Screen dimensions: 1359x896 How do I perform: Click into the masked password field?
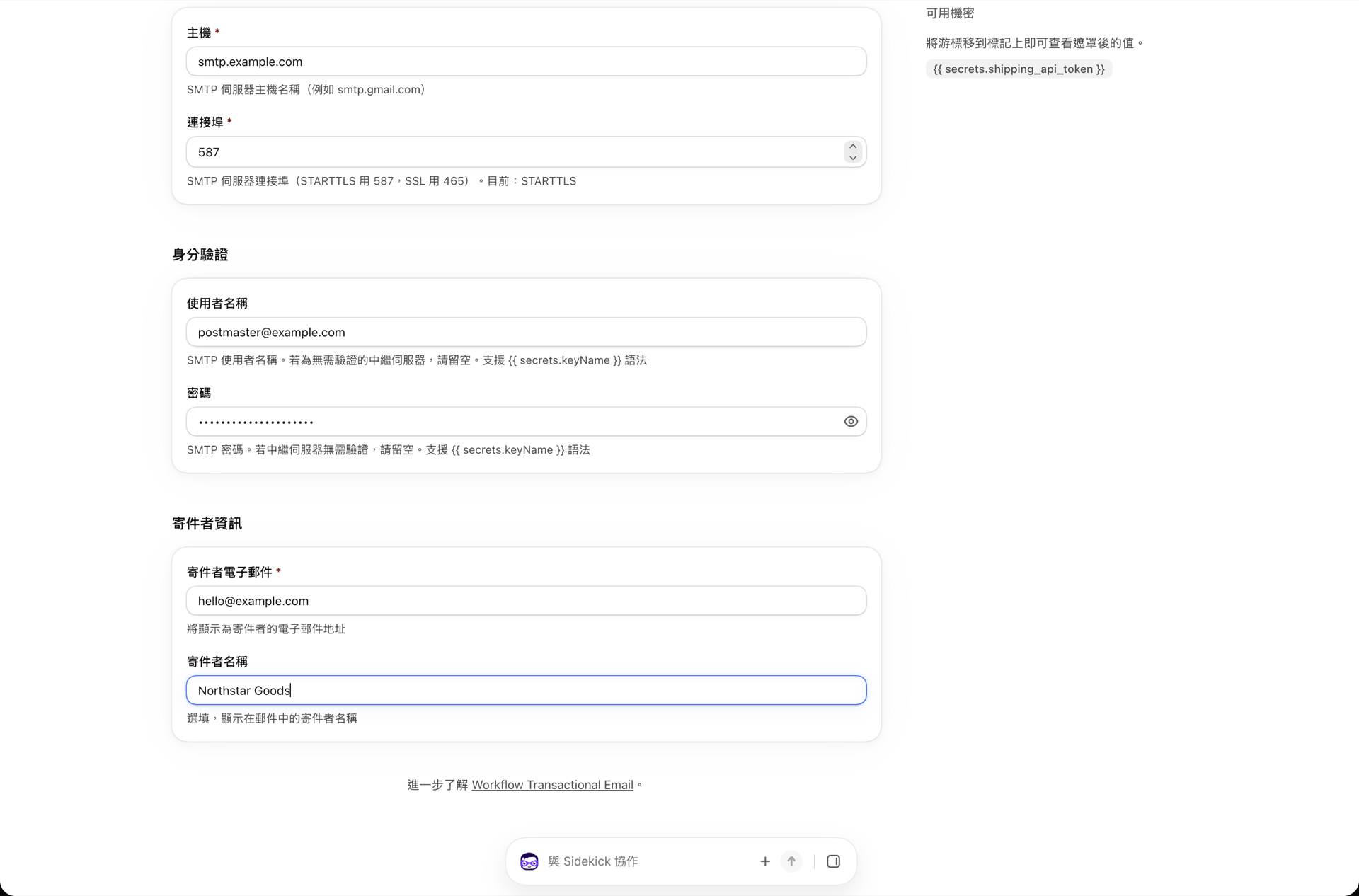pyautogui.click(x=526, y=421)
